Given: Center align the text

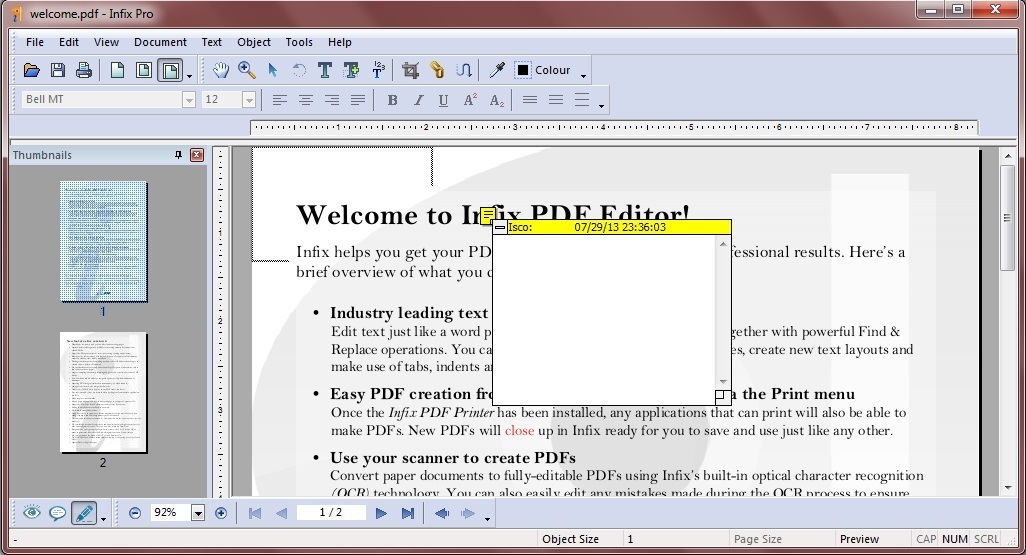Looking at the screenshot, I should (306, 99).
